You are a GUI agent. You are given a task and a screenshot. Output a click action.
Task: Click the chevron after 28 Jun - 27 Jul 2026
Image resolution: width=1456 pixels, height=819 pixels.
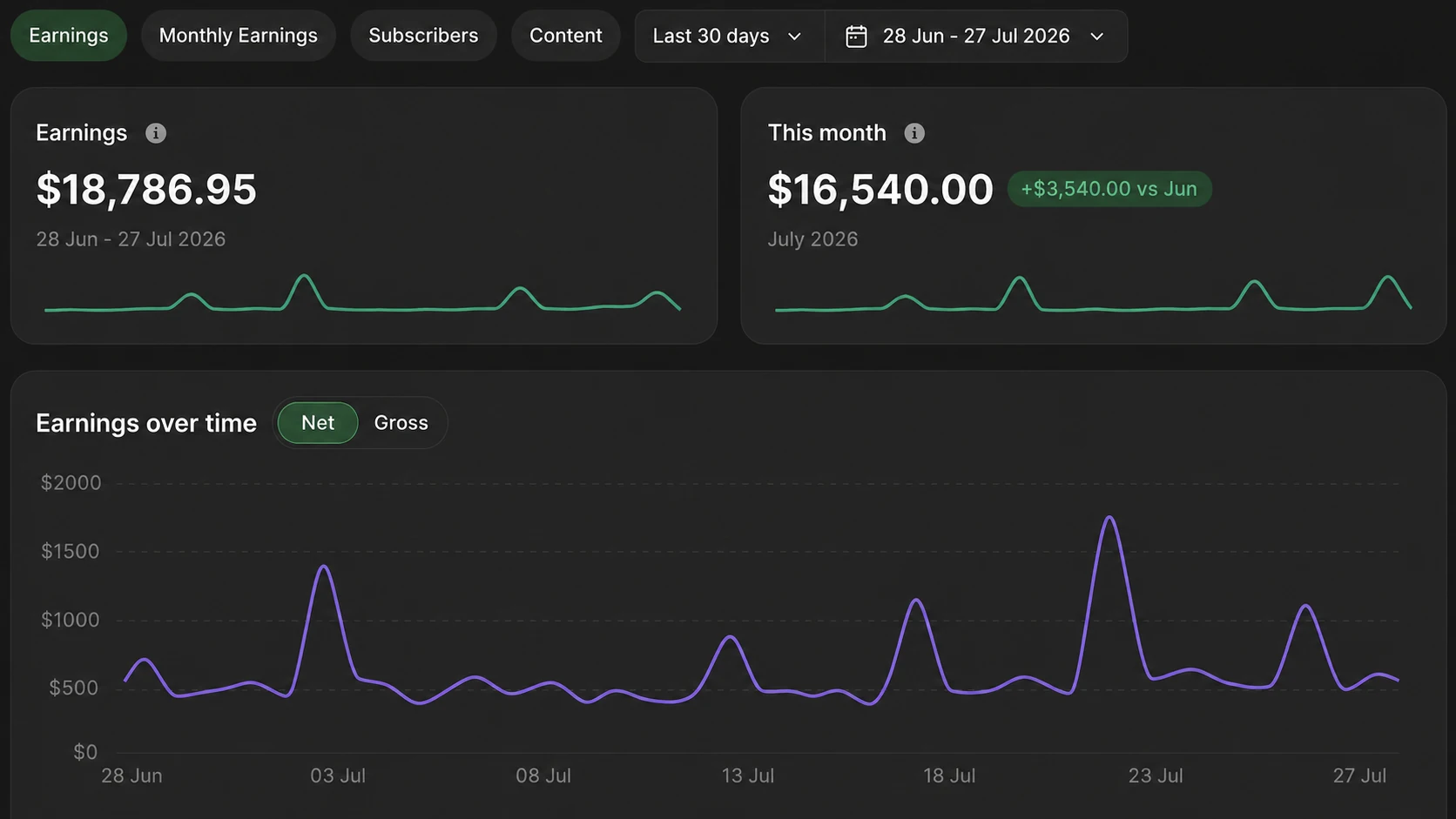1097,37
